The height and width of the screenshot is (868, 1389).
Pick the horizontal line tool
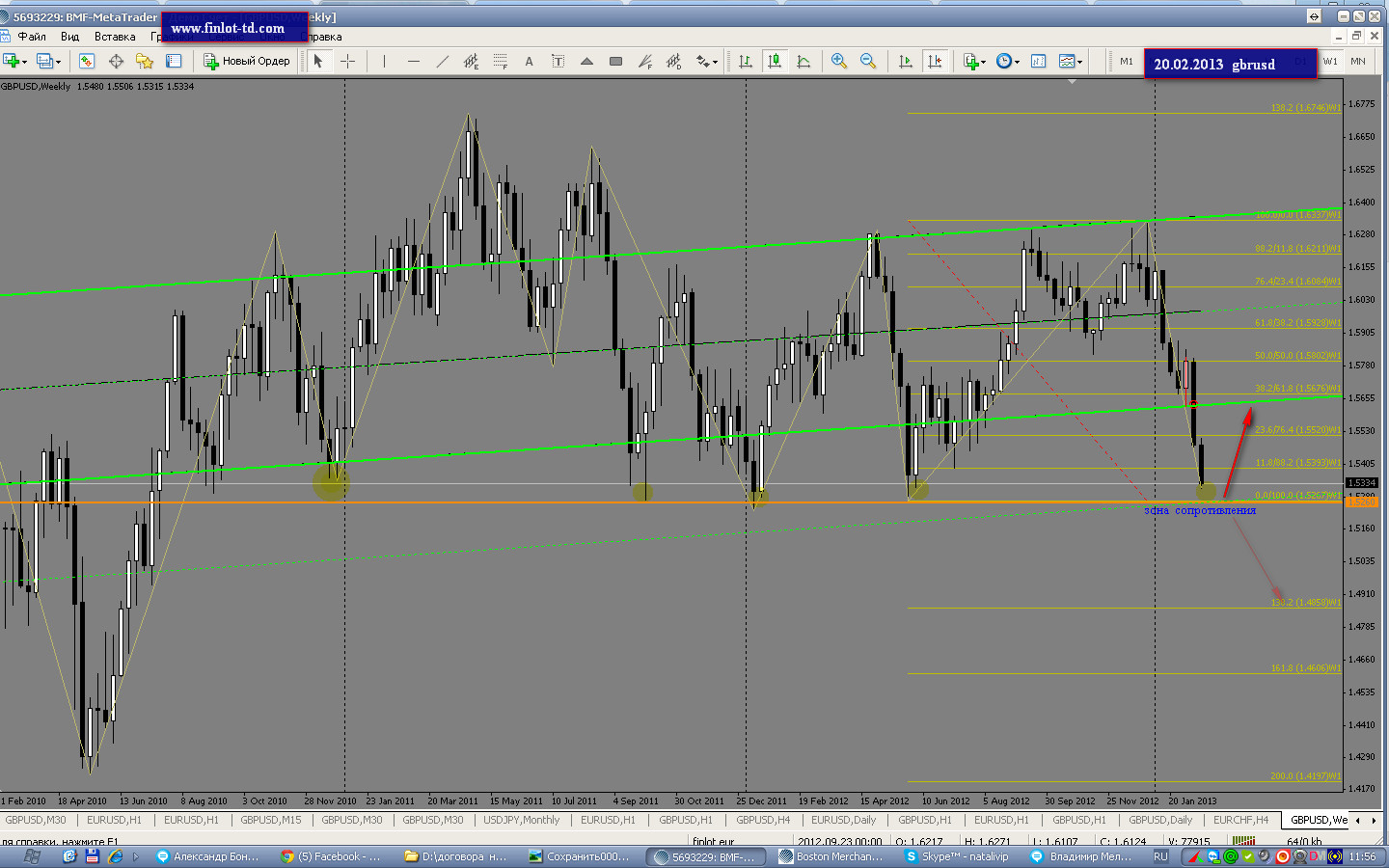(x=413, y=61)
